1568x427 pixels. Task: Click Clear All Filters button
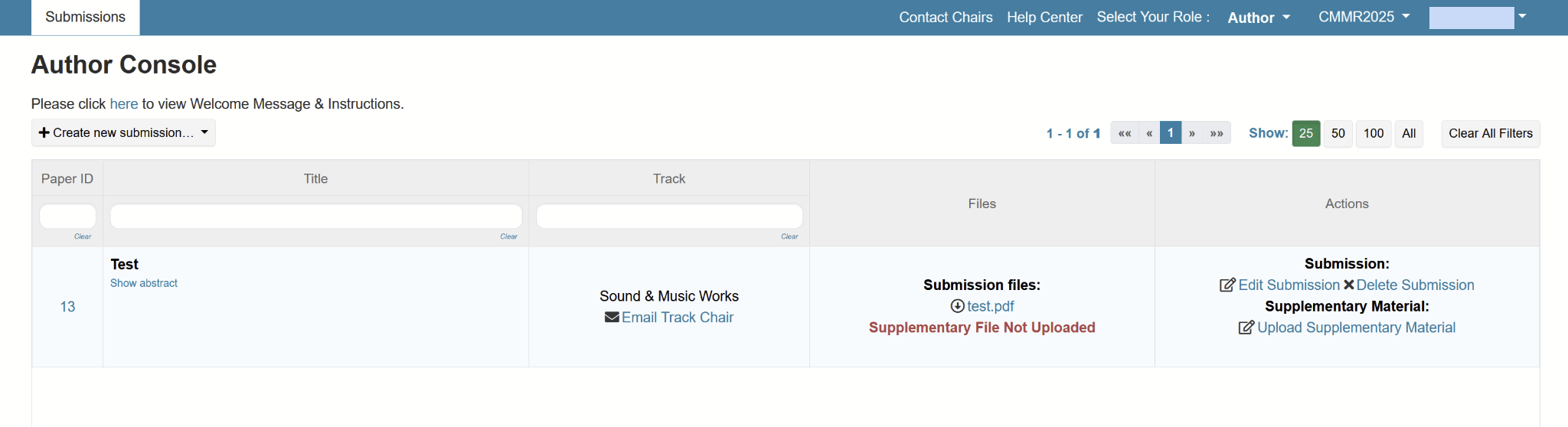click(x=1491, y=133)
